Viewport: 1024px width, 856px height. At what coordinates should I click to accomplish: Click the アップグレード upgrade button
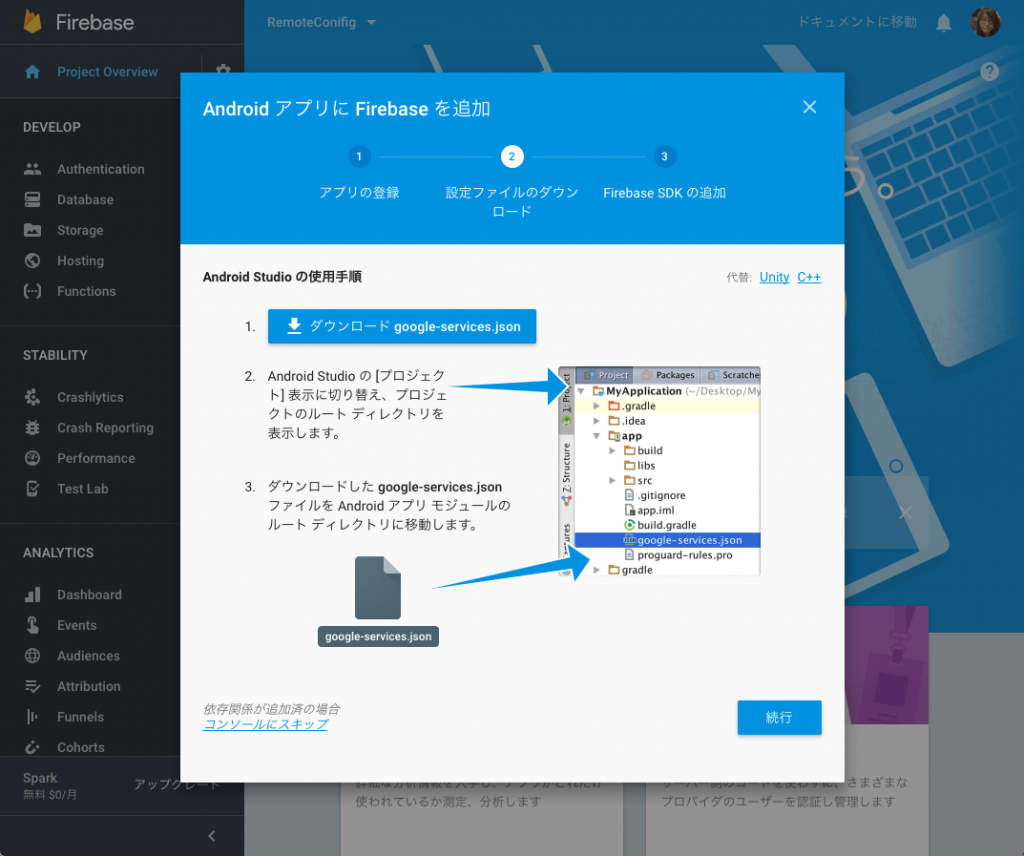coord(176,784)
